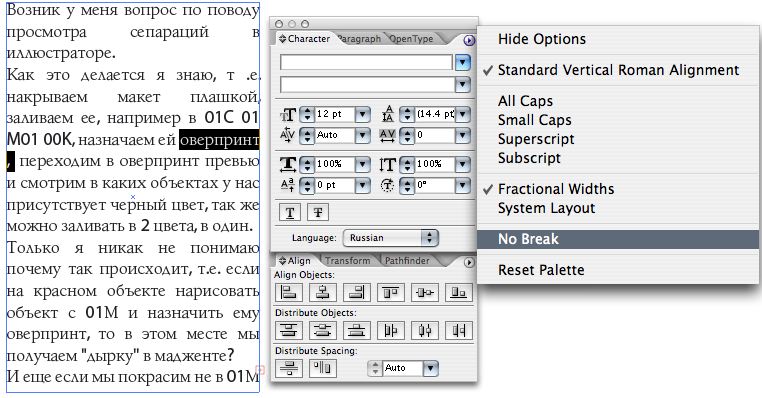
Task: Click Vertical Distribute Center icon
Action: click(x=323, y=330)
